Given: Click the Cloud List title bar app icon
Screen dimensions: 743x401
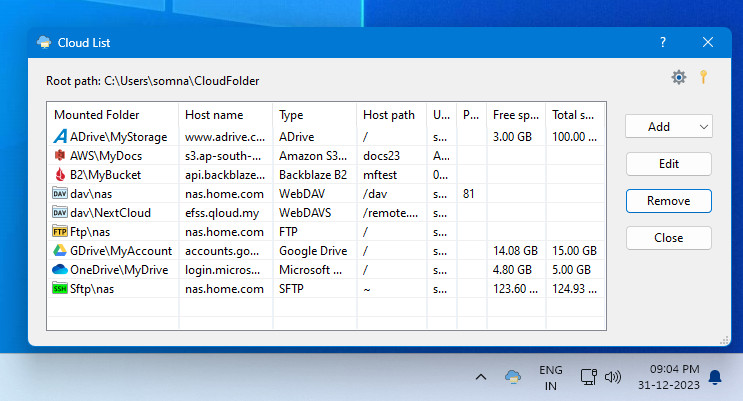Looking at the screenshot, I should [44, 42].
